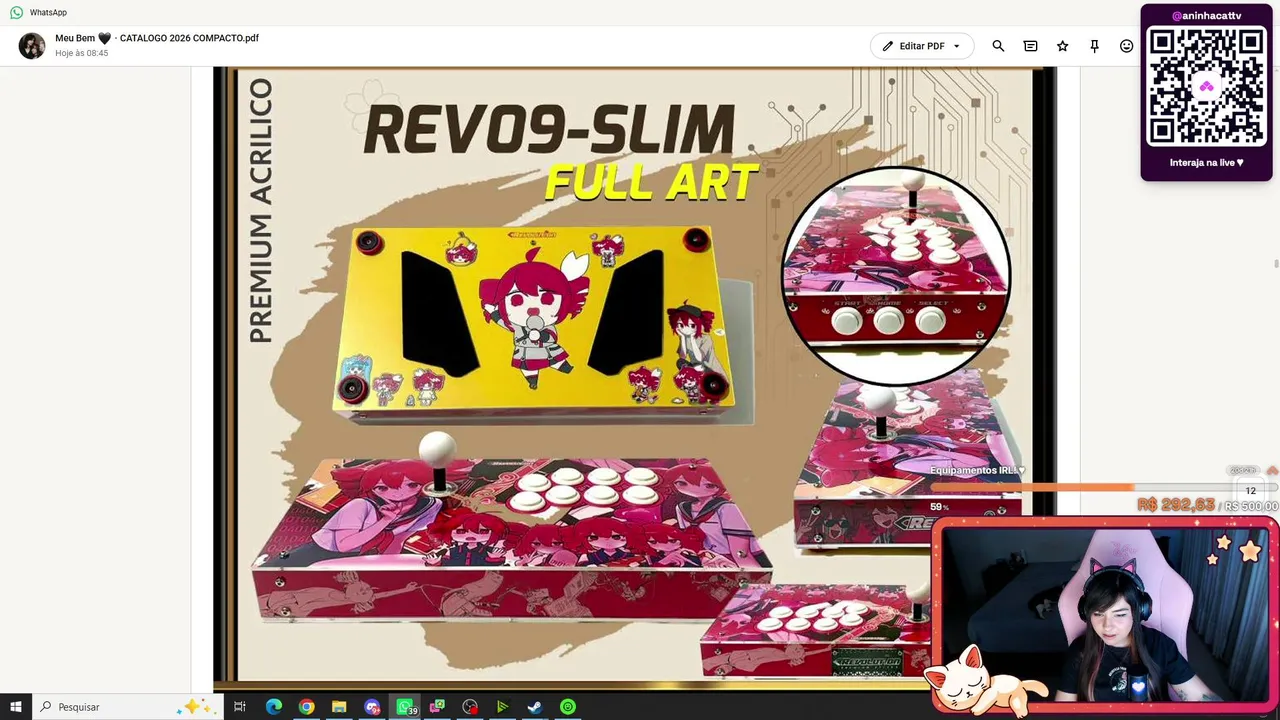Click the yellow FULL ART text
The image size is (1280, 720).
(652, 182)
